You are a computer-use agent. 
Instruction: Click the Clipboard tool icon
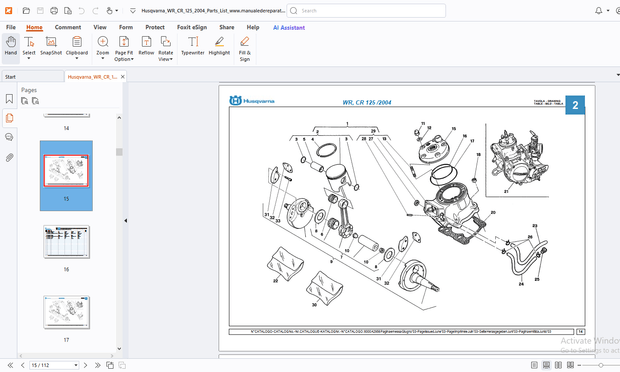point(77,42)
